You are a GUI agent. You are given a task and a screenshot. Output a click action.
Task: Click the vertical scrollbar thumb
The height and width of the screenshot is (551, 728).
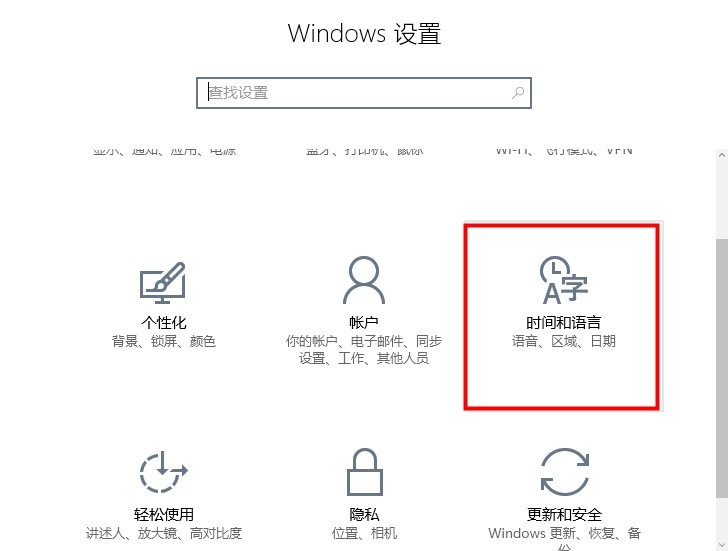click(x=722, y=370)
